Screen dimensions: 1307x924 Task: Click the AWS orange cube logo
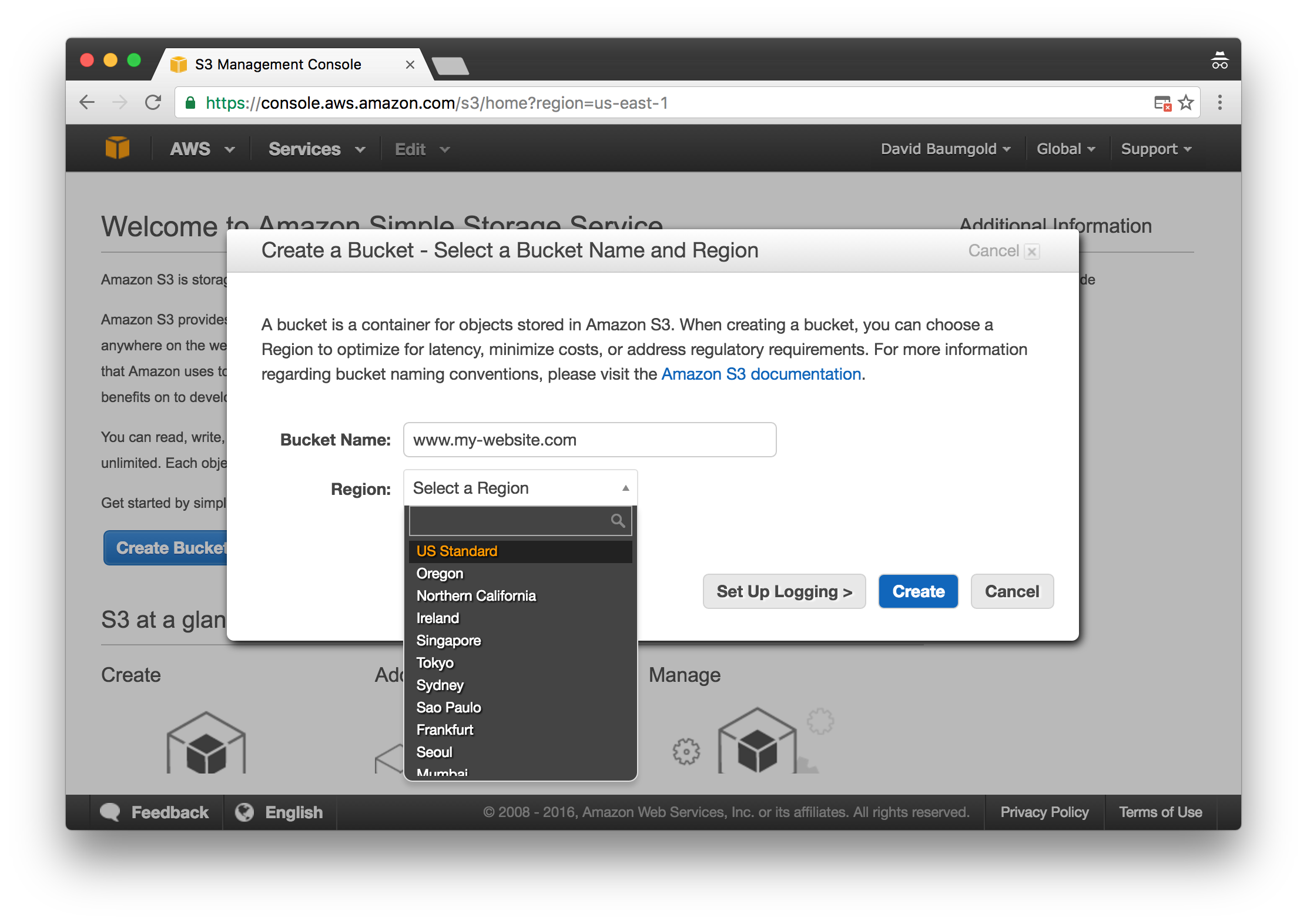pyautogui.click(x=118, y=148)
